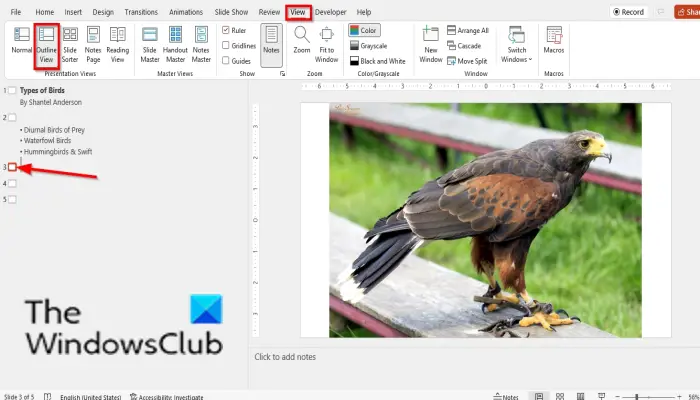Open Notes Page view
700x400 pixels.
pyautogui.click(x=93, y=45)
